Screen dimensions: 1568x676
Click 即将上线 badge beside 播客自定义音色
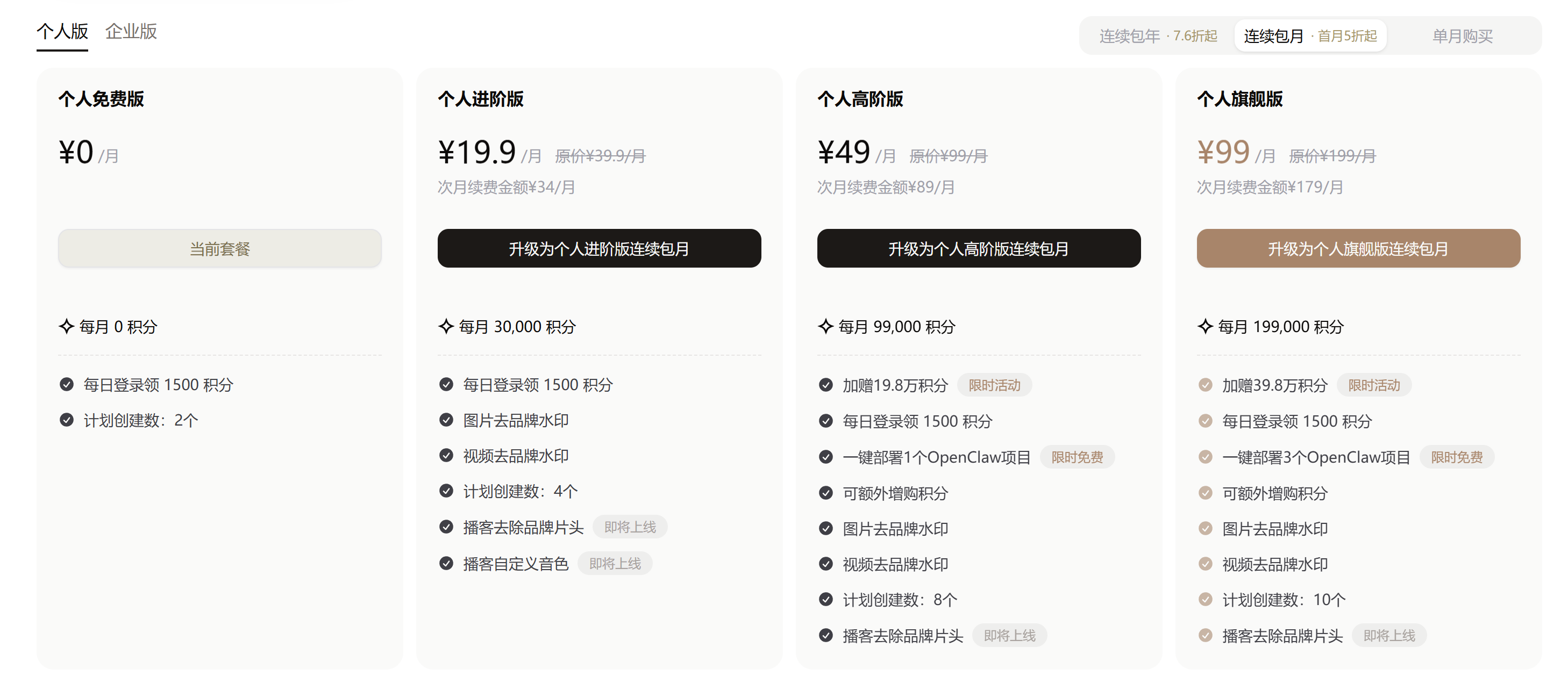click(615, 564)
